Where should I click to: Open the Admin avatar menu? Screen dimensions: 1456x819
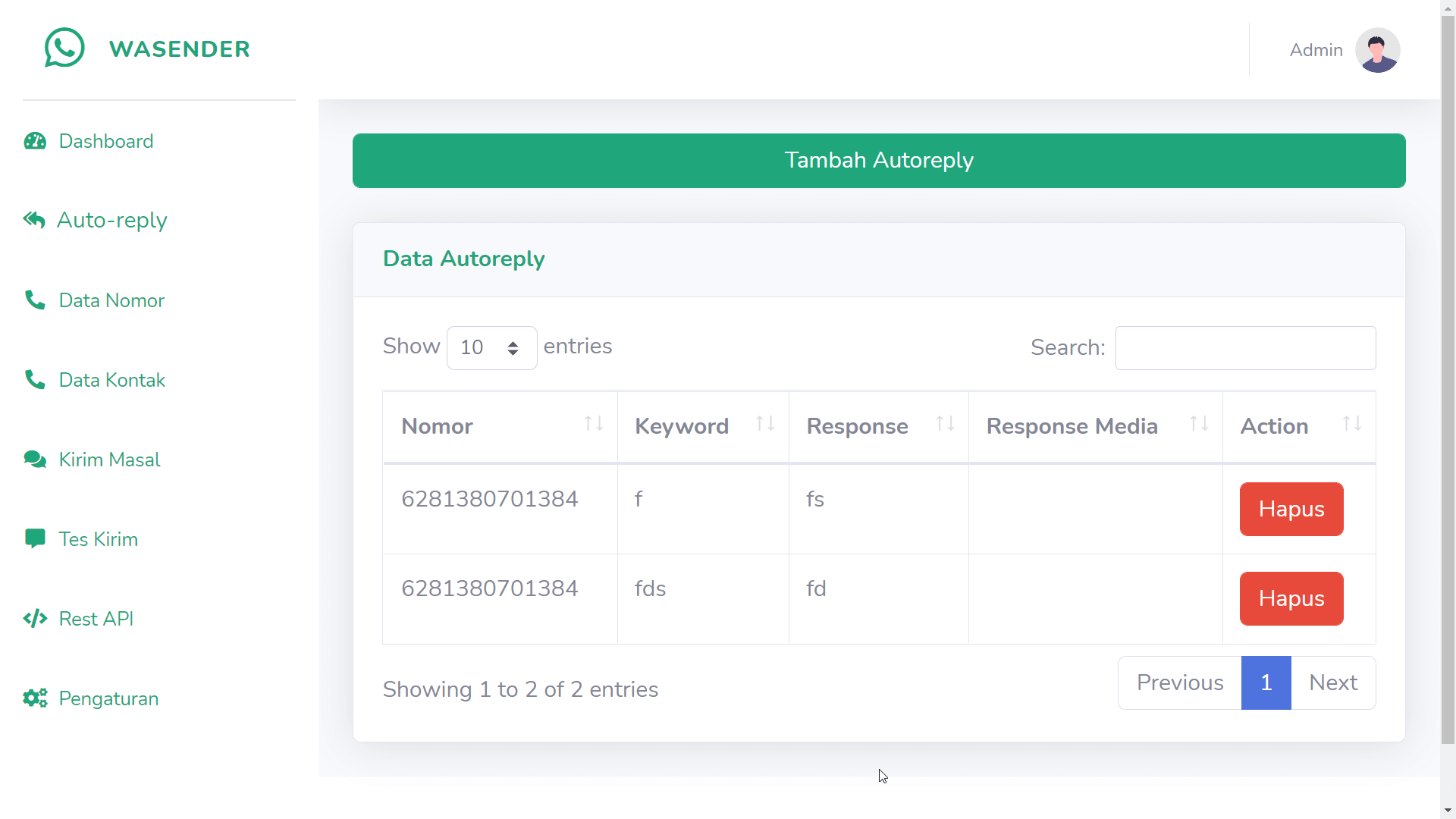(x=1377, y=50)
